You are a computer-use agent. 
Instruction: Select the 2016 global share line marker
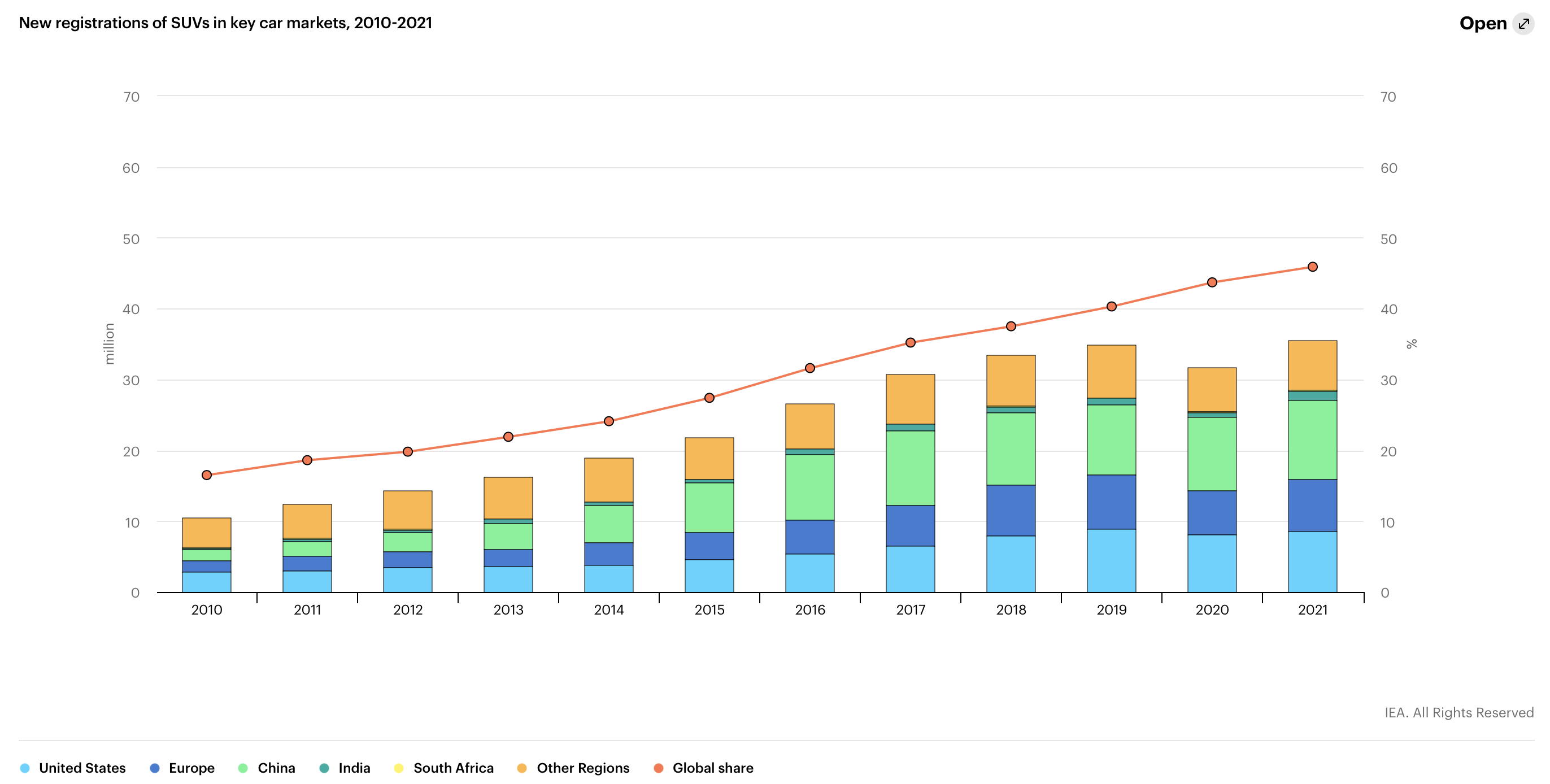coord(810,368)
